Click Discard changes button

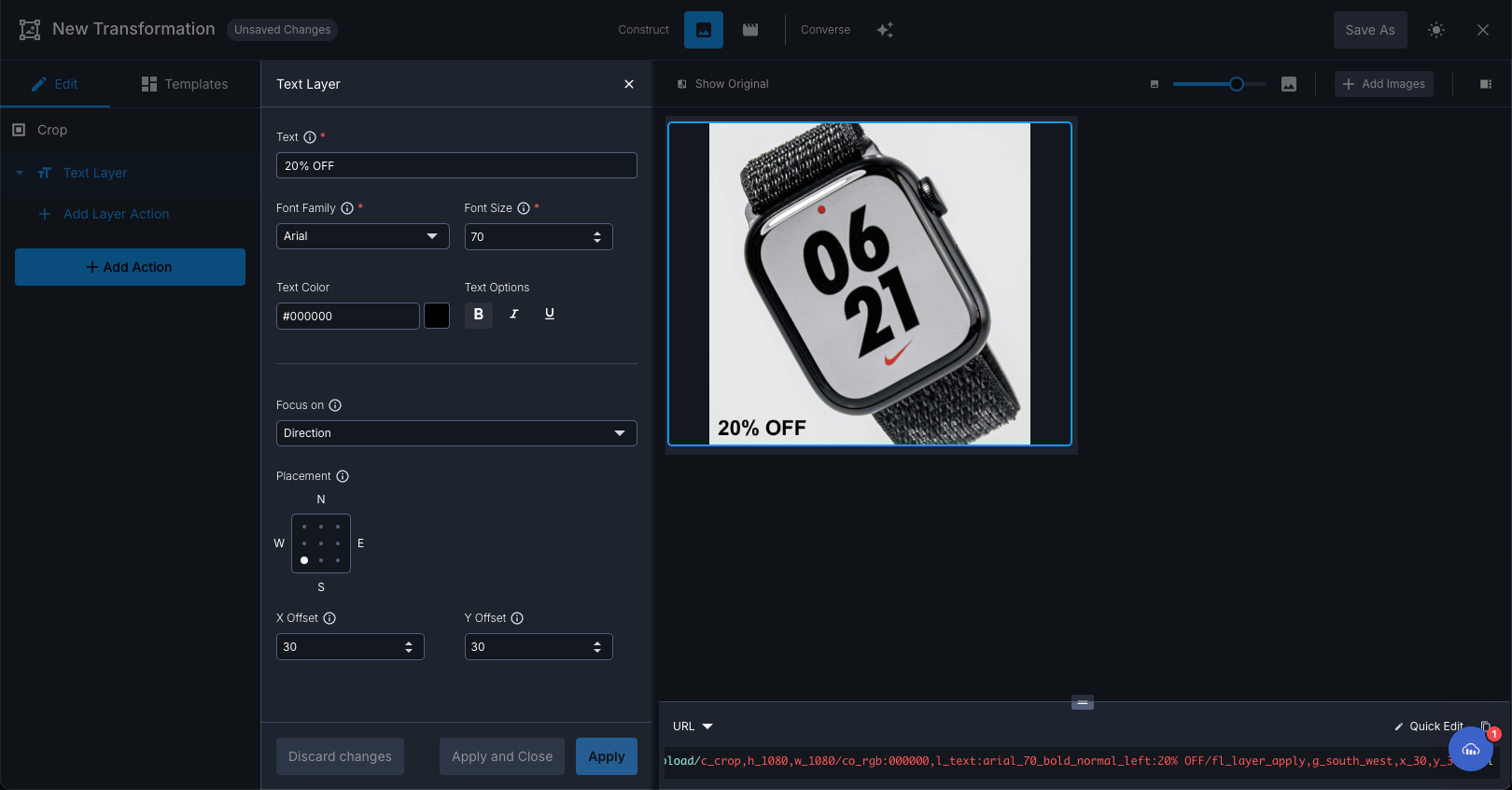(340, 756)
